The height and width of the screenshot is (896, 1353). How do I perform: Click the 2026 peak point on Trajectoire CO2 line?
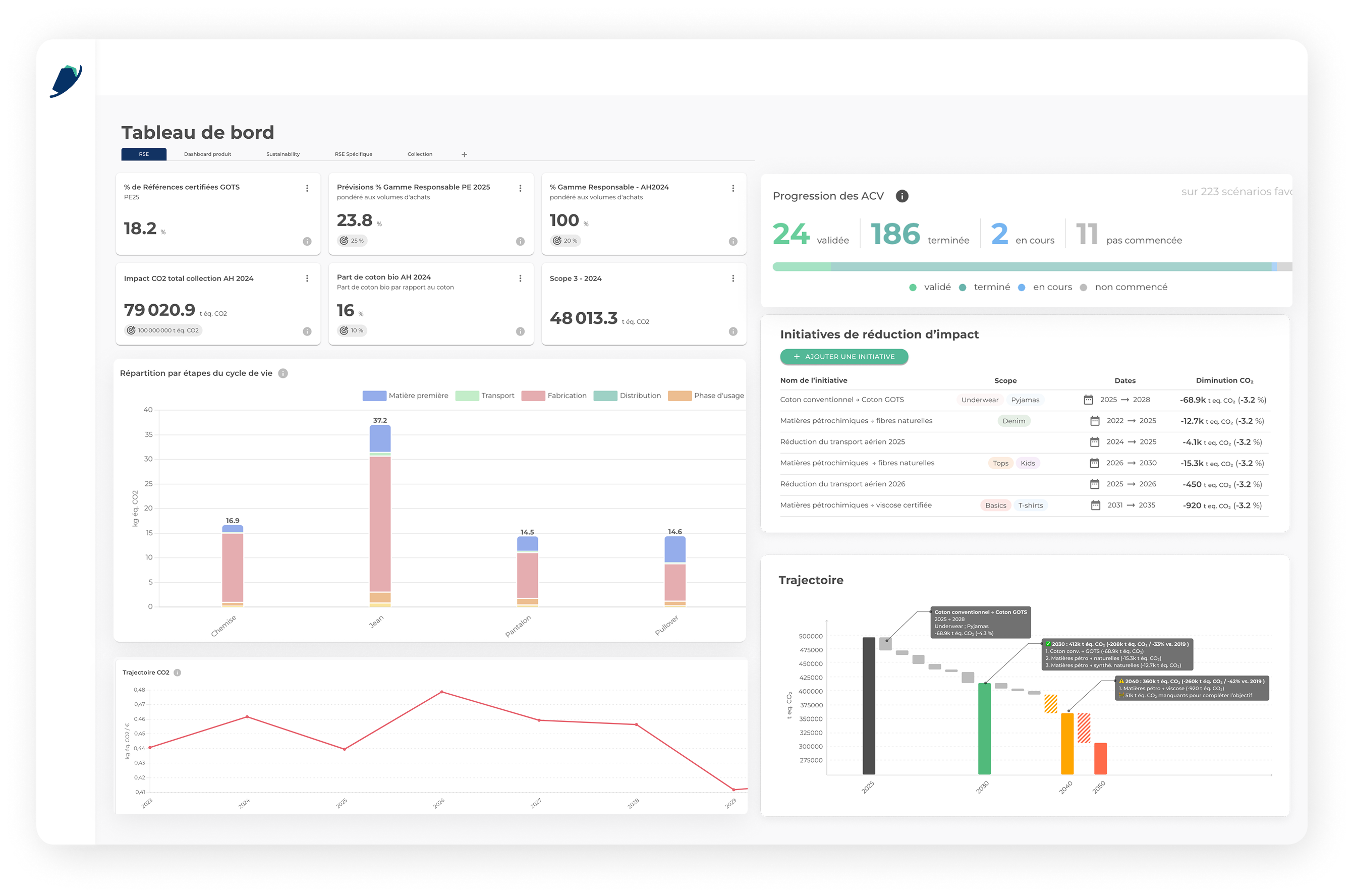(442, 693)
